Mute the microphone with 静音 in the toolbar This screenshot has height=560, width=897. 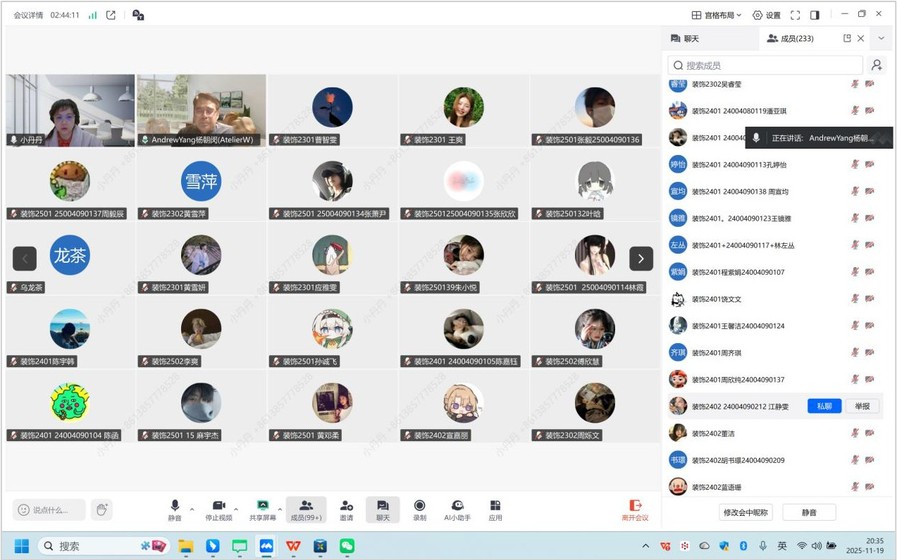[x=175, y=509]
